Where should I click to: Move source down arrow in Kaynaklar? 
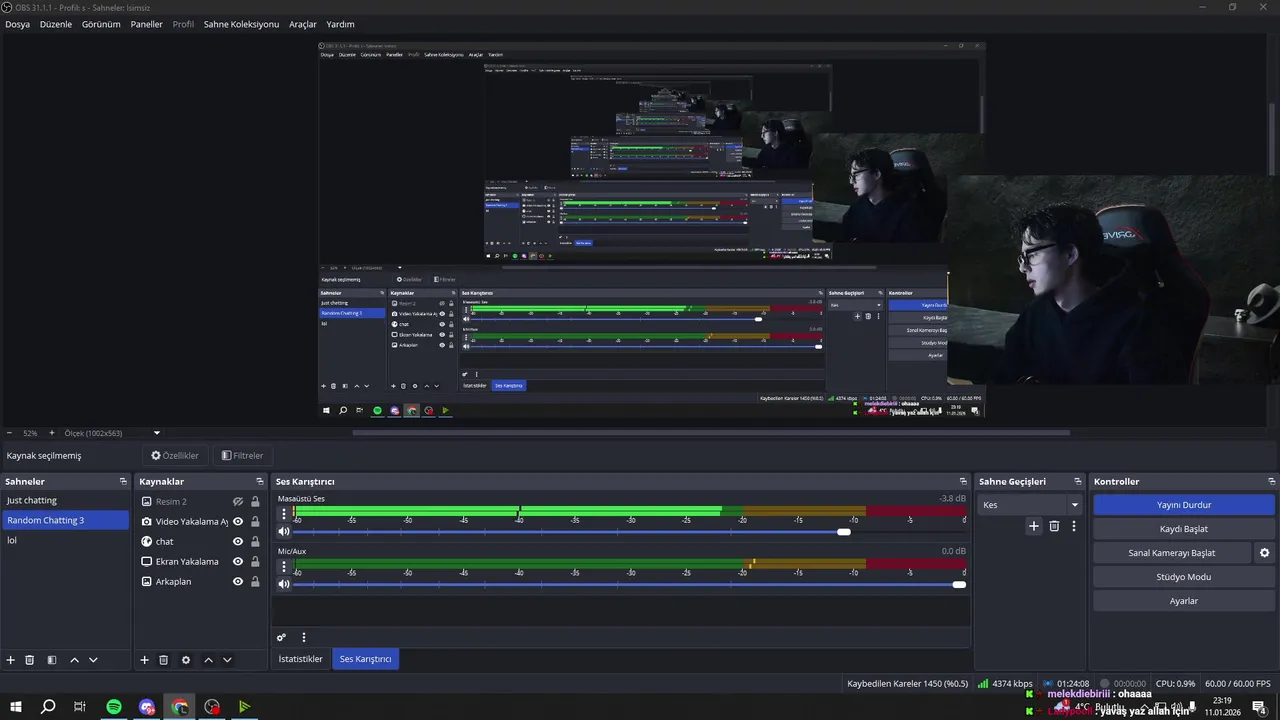coord(227,660)
